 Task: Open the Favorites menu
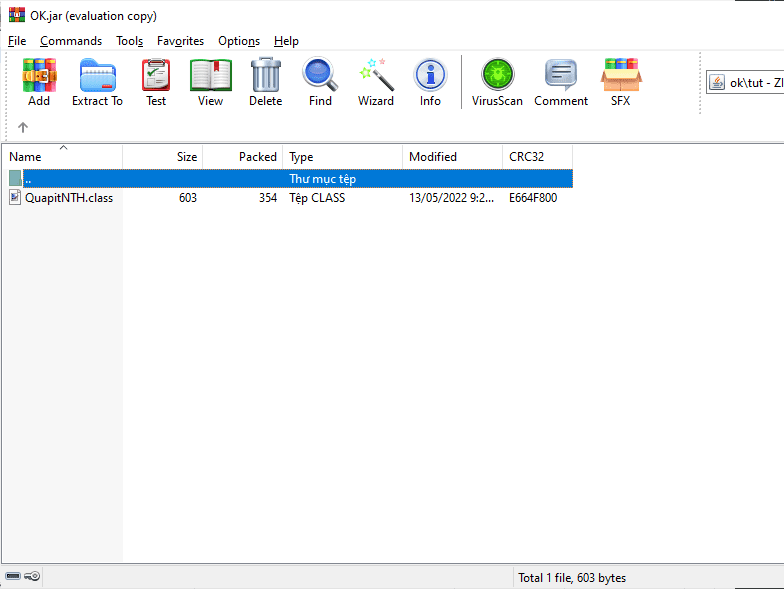pyautogui.click(x=180, y=41)
